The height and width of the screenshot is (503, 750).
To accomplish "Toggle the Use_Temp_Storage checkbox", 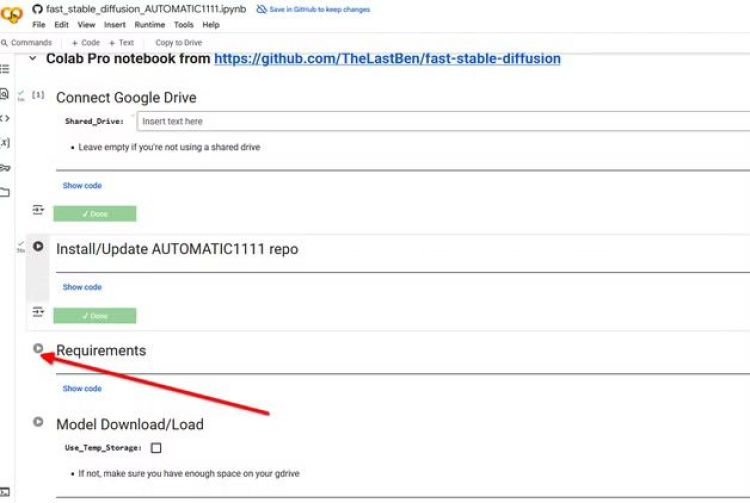I will click(x=156, y=448).
